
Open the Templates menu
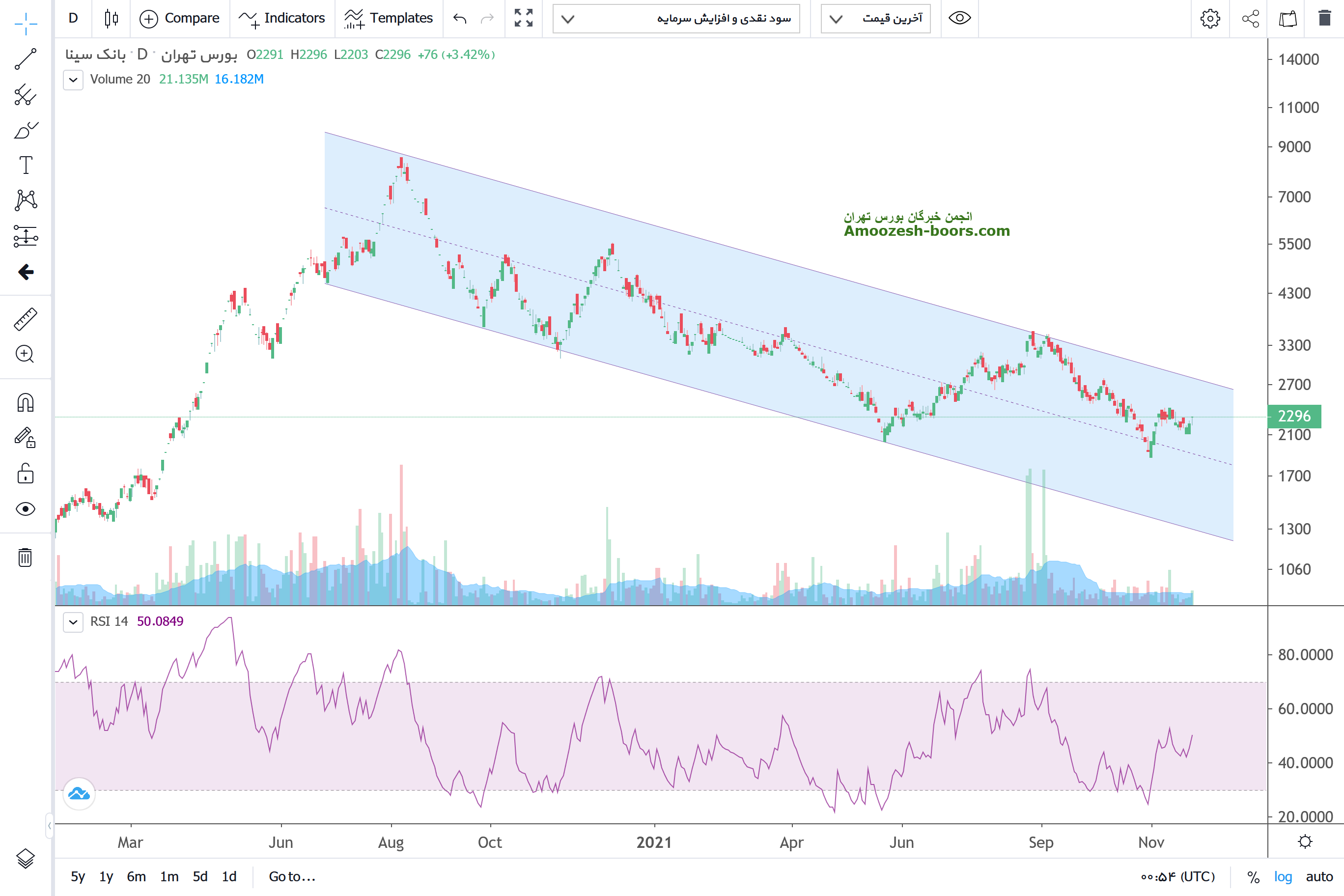[389, 19]
